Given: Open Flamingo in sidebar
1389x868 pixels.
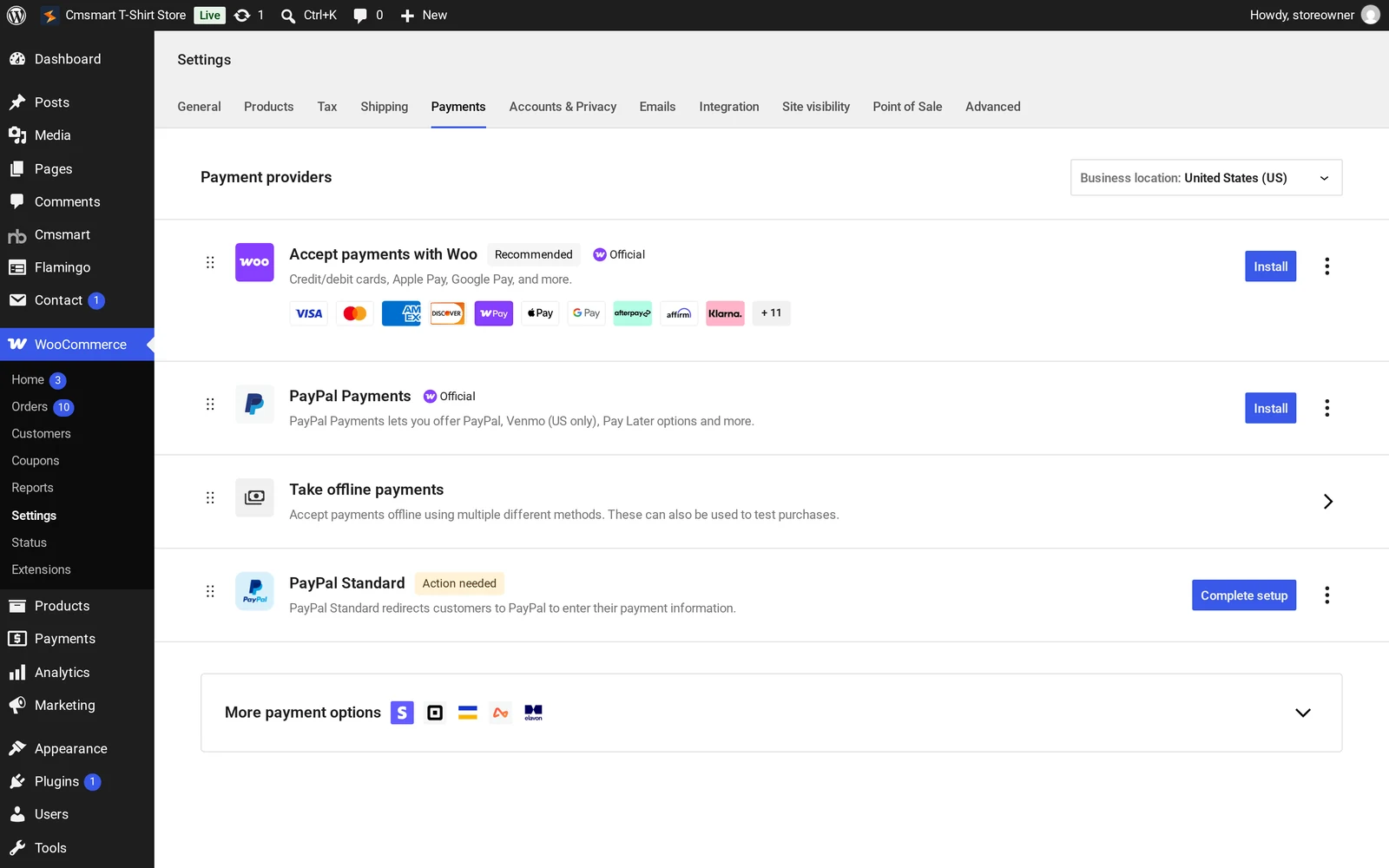Looking at the screenshot, I should pos(77,267).
